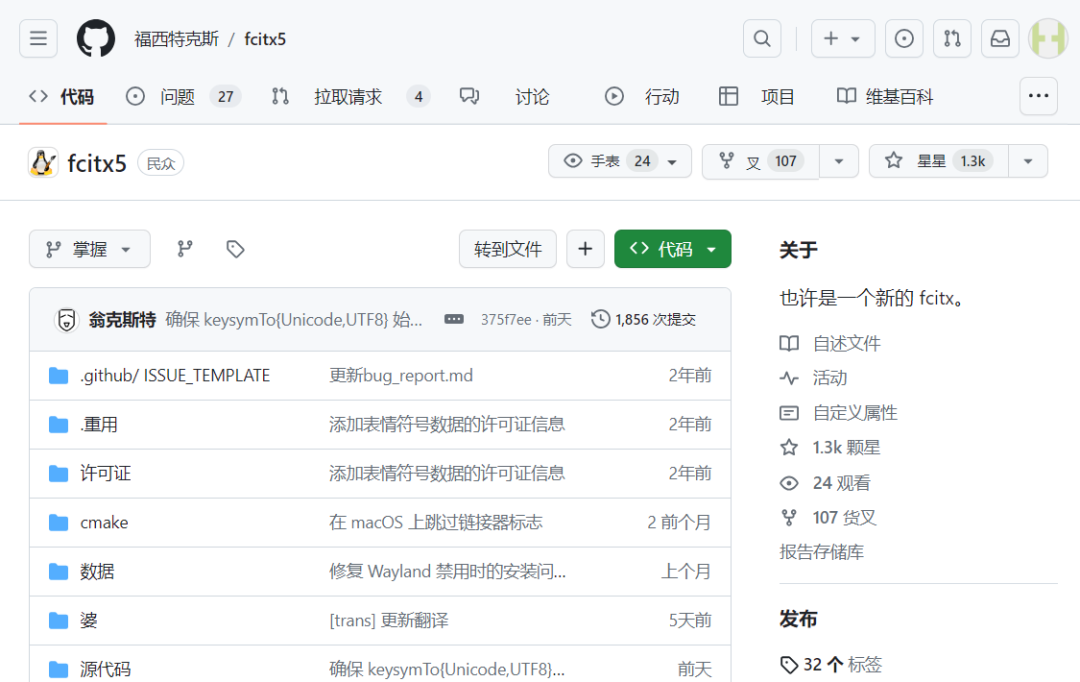Screen dimensions: 1080x682
Task: Open the create-new plus dropdown
Action: tap(842, 39)
